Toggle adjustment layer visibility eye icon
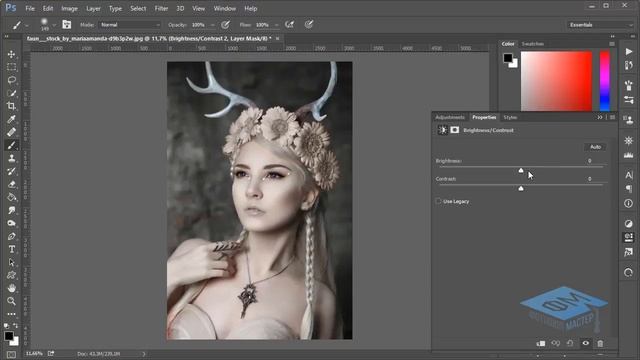The height and width of the screenshot is (360, 640). click(585, 343)
